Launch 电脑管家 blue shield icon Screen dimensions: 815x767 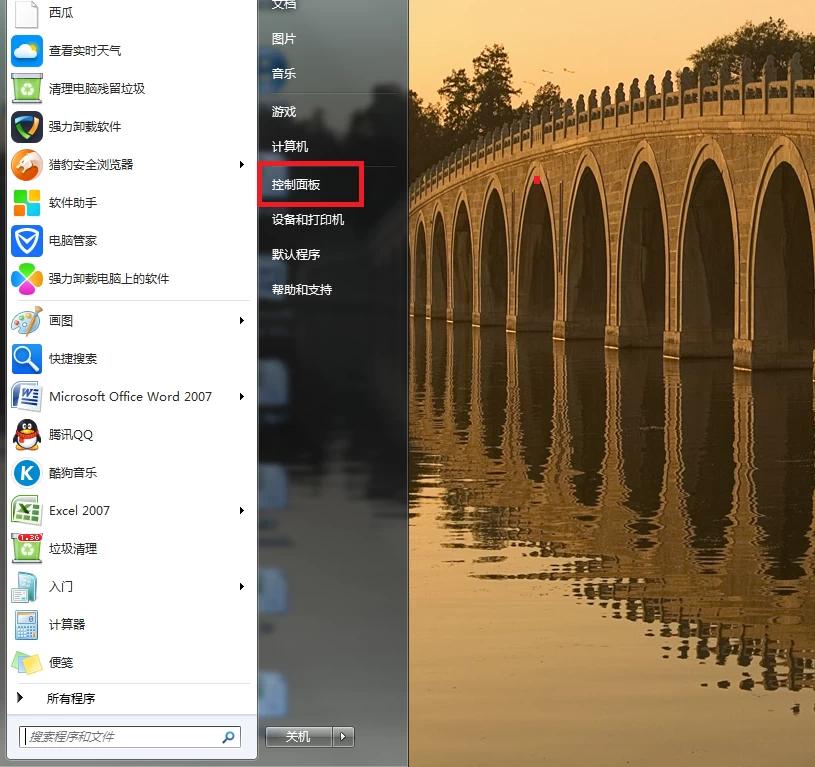click(x=26, y=241)
